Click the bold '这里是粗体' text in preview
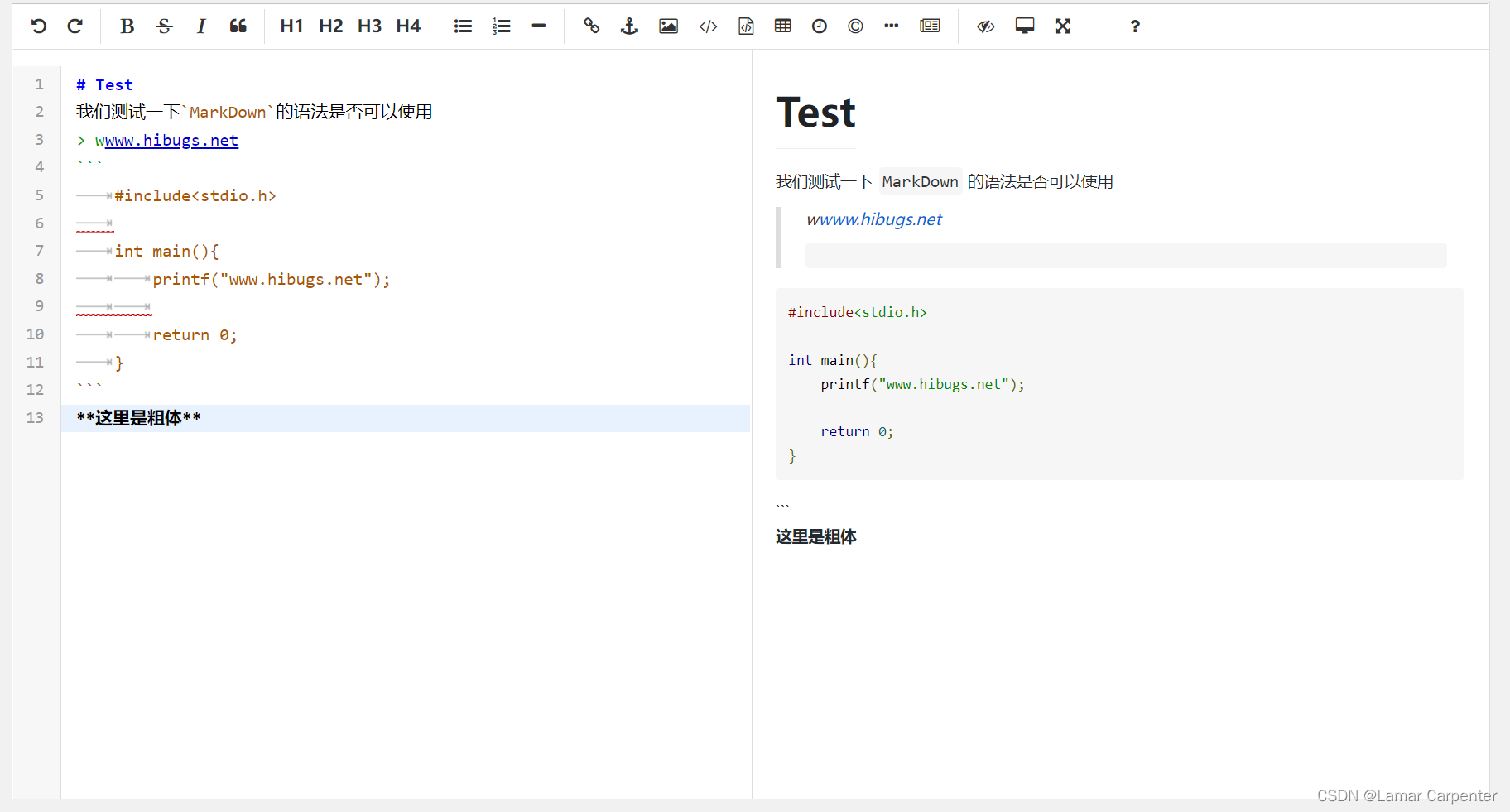Viewport: 1510px width, 812px height. pyautogui.click(x=815, y=537)
